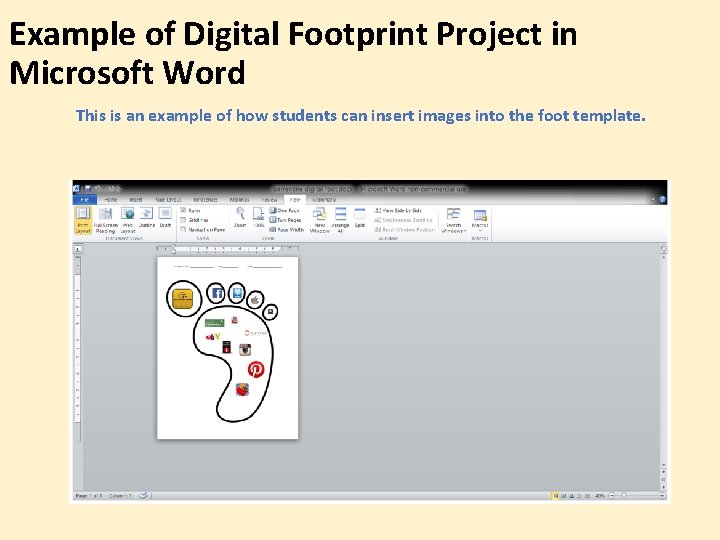Set zoom to 100% page icon
The width and height of the screenshot is (720, 540).
[x=259, y=218]
